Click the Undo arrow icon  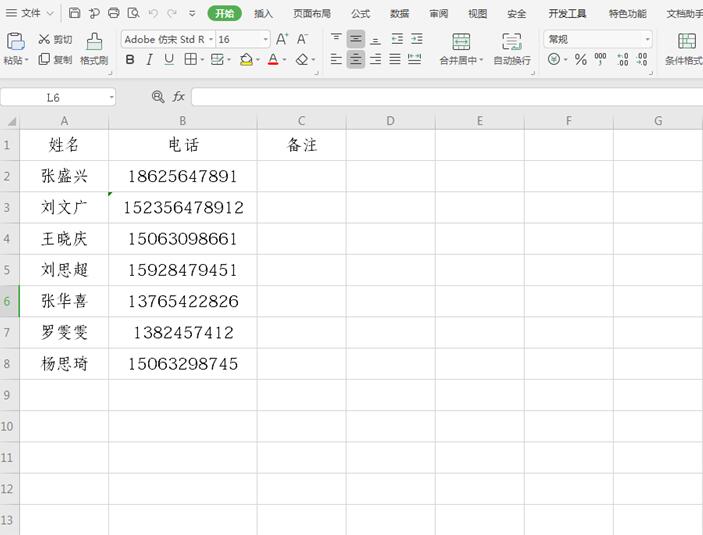click(x=153, y=13)
